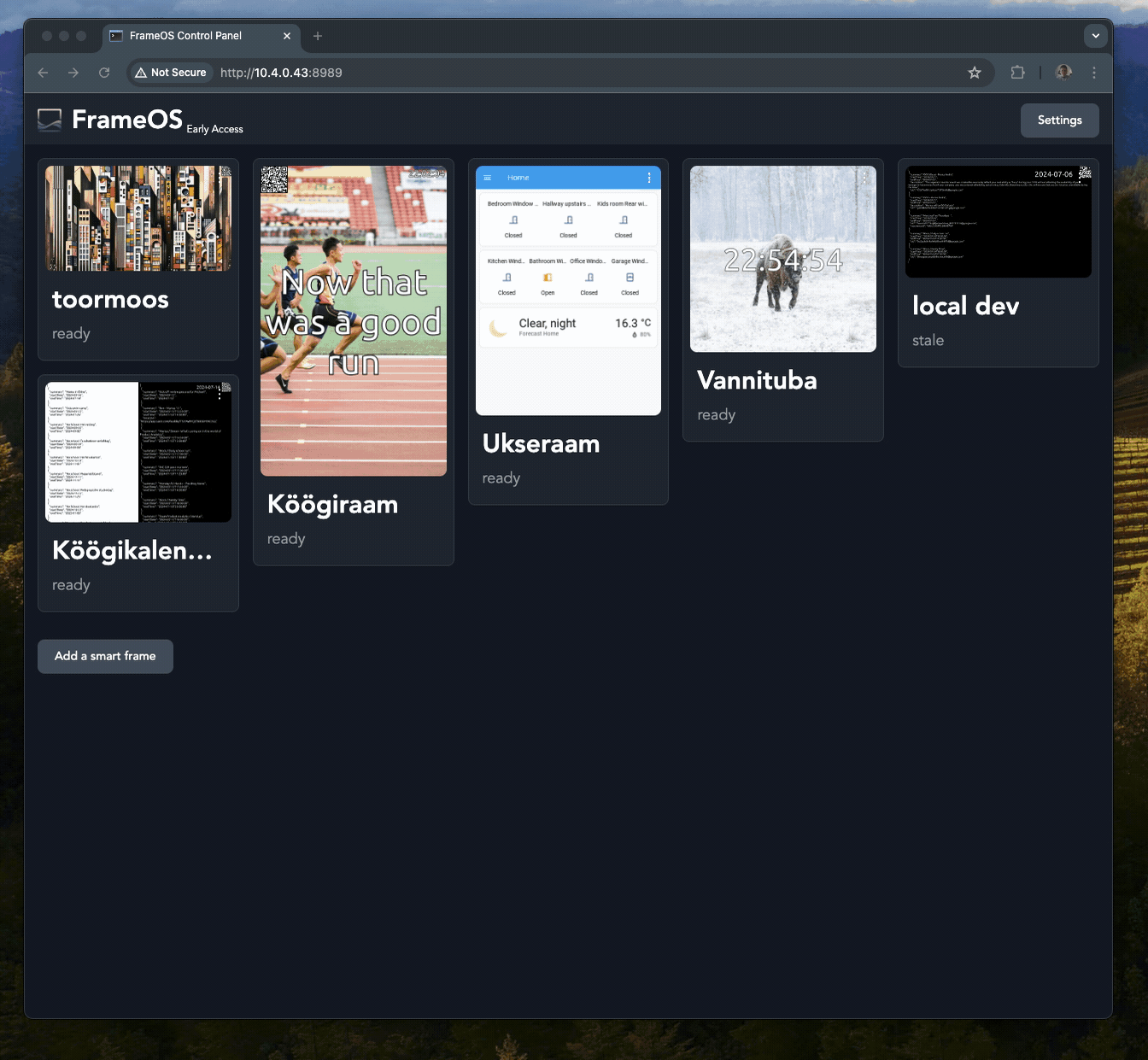Click the URL address bar field

point(555,73)
